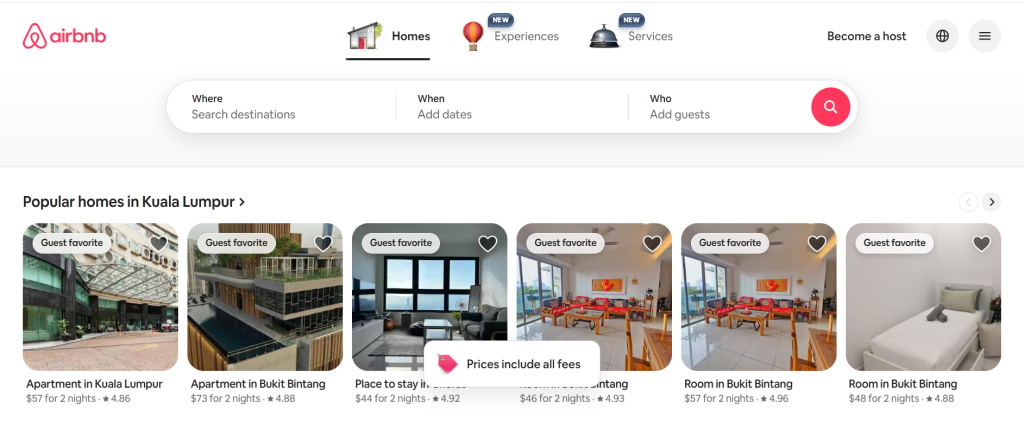Viewport: 1024px width, 429px height.
Task: Click the red search magnifier button
Action: (x=830, y=107)
